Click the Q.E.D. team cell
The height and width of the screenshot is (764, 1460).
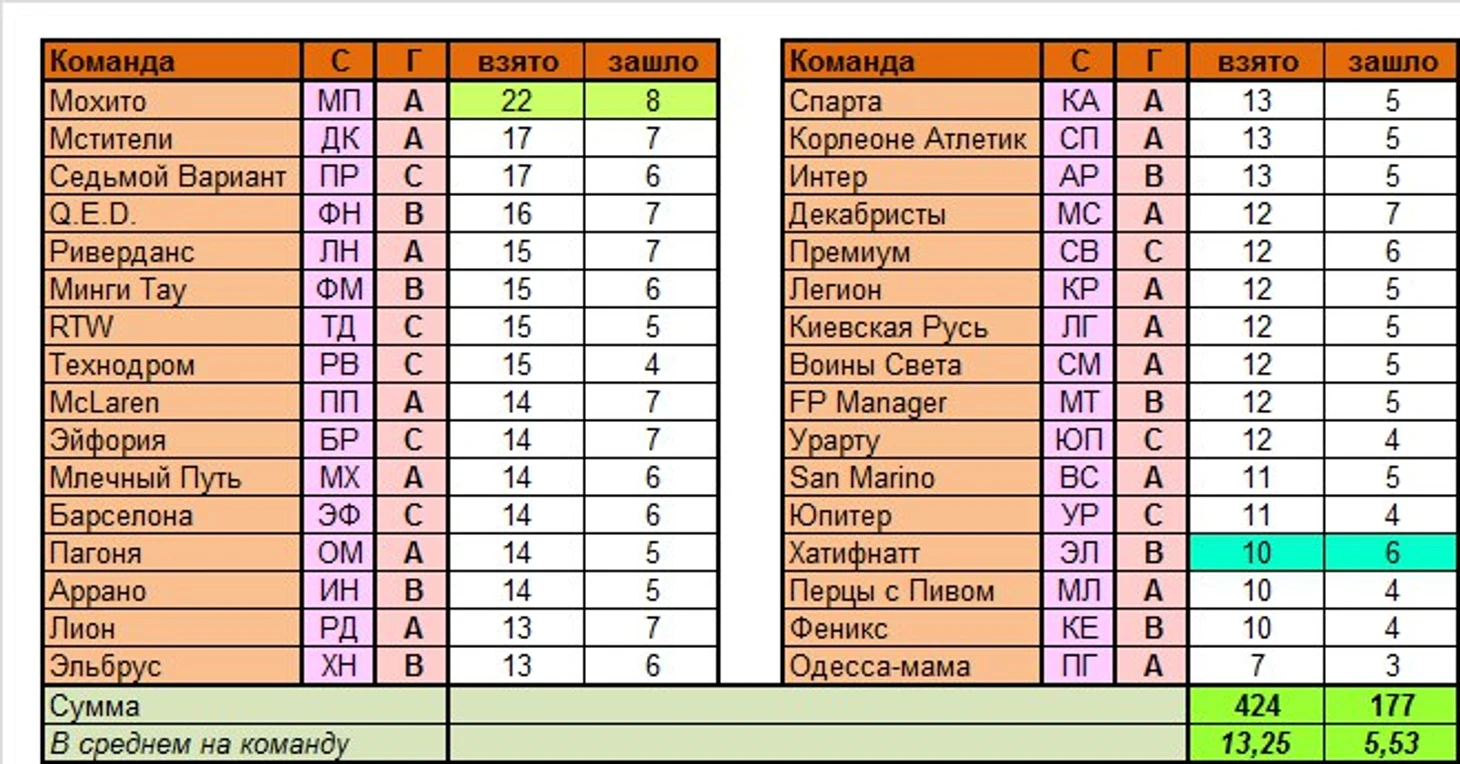tap(171, 214)
